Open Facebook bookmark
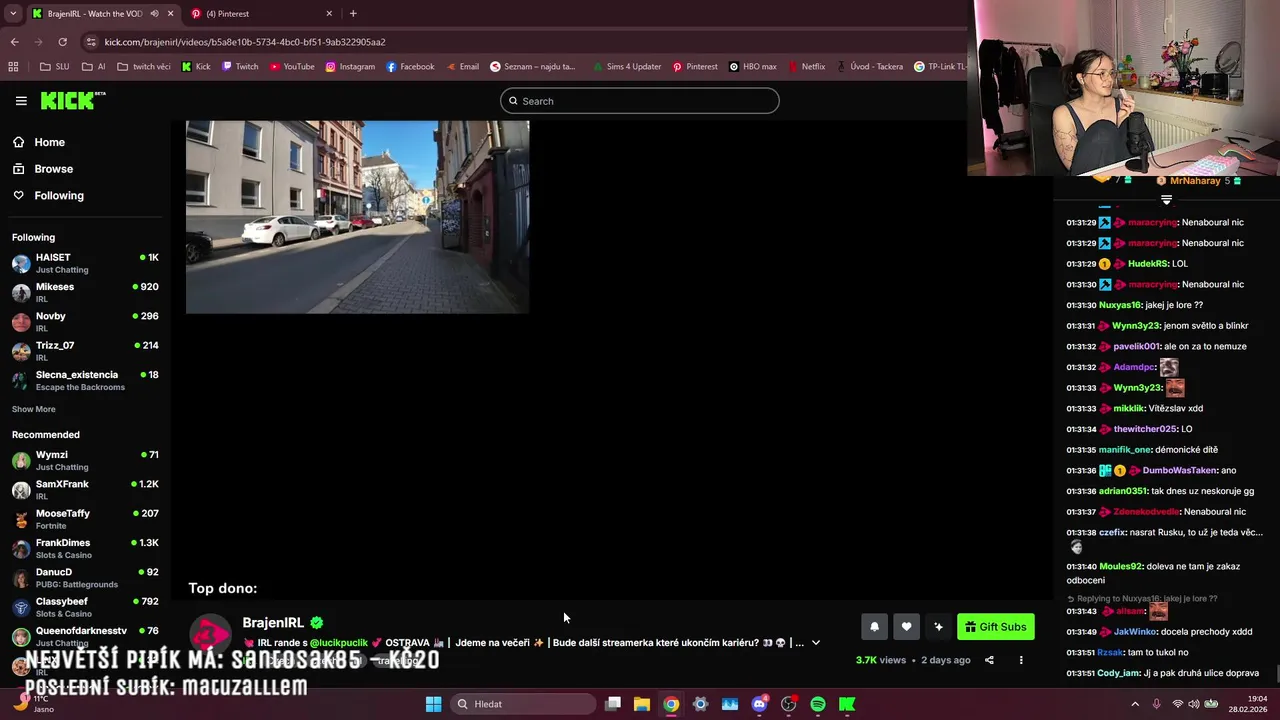 click(x=410, y=67)
